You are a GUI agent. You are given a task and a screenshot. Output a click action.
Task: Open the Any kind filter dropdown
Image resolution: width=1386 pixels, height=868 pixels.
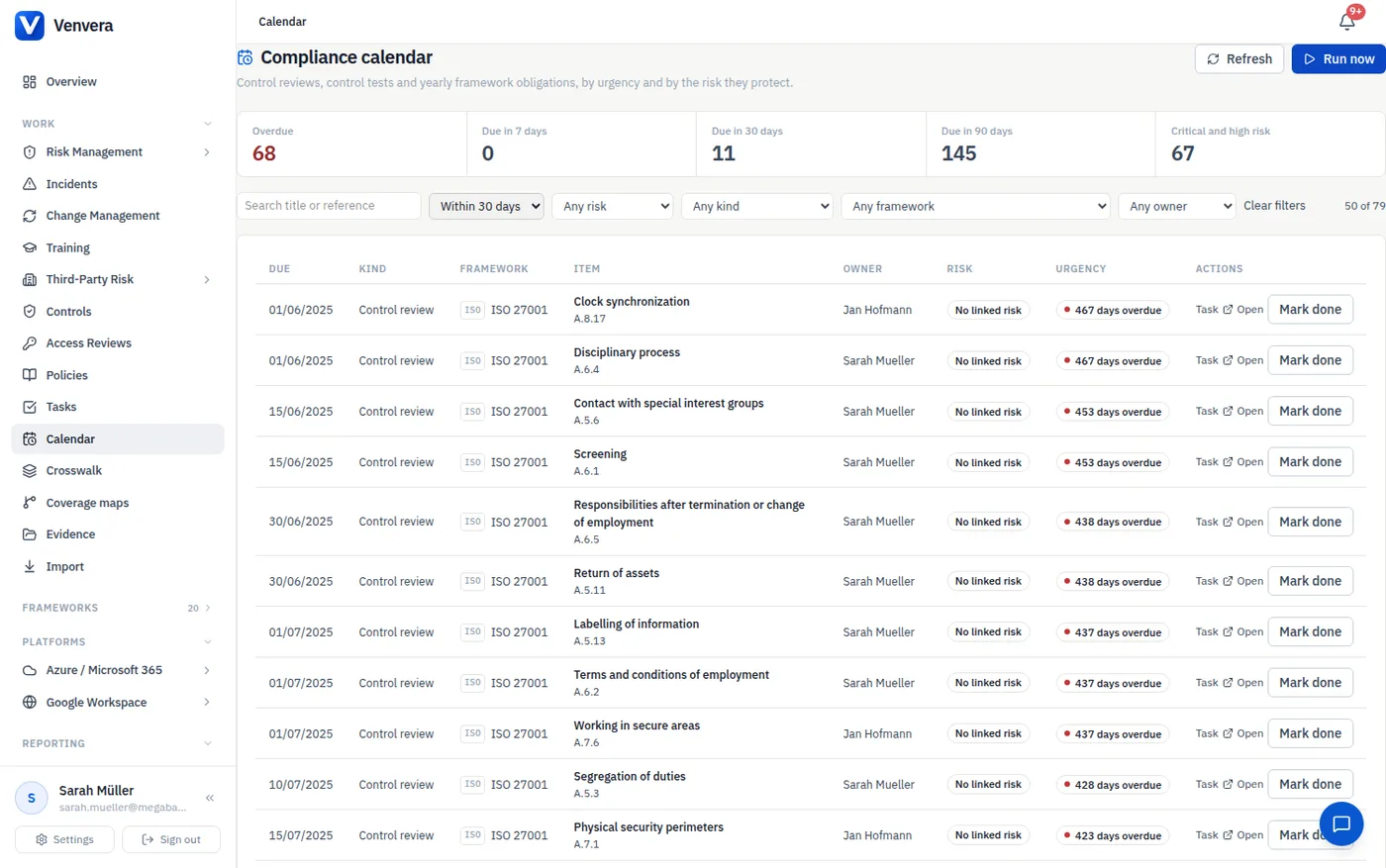(x=757, y=206)
